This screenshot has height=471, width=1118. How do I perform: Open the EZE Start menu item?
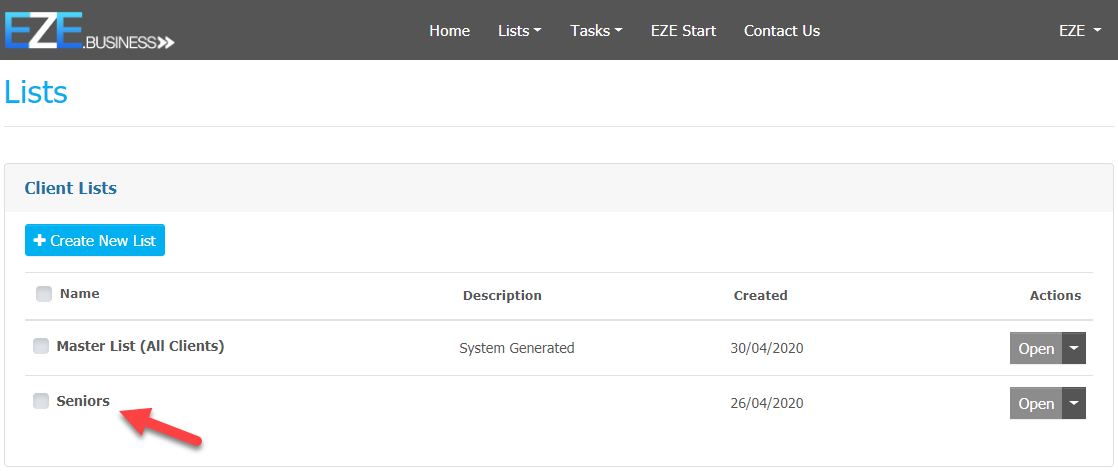(x=683, y=31)
